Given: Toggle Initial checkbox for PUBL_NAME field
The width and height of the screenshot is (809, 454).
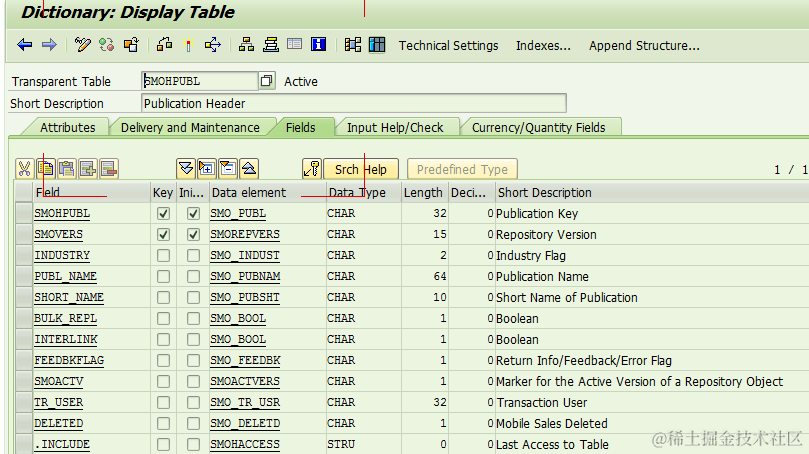Looking at the screenshot, I should [193, 277].
